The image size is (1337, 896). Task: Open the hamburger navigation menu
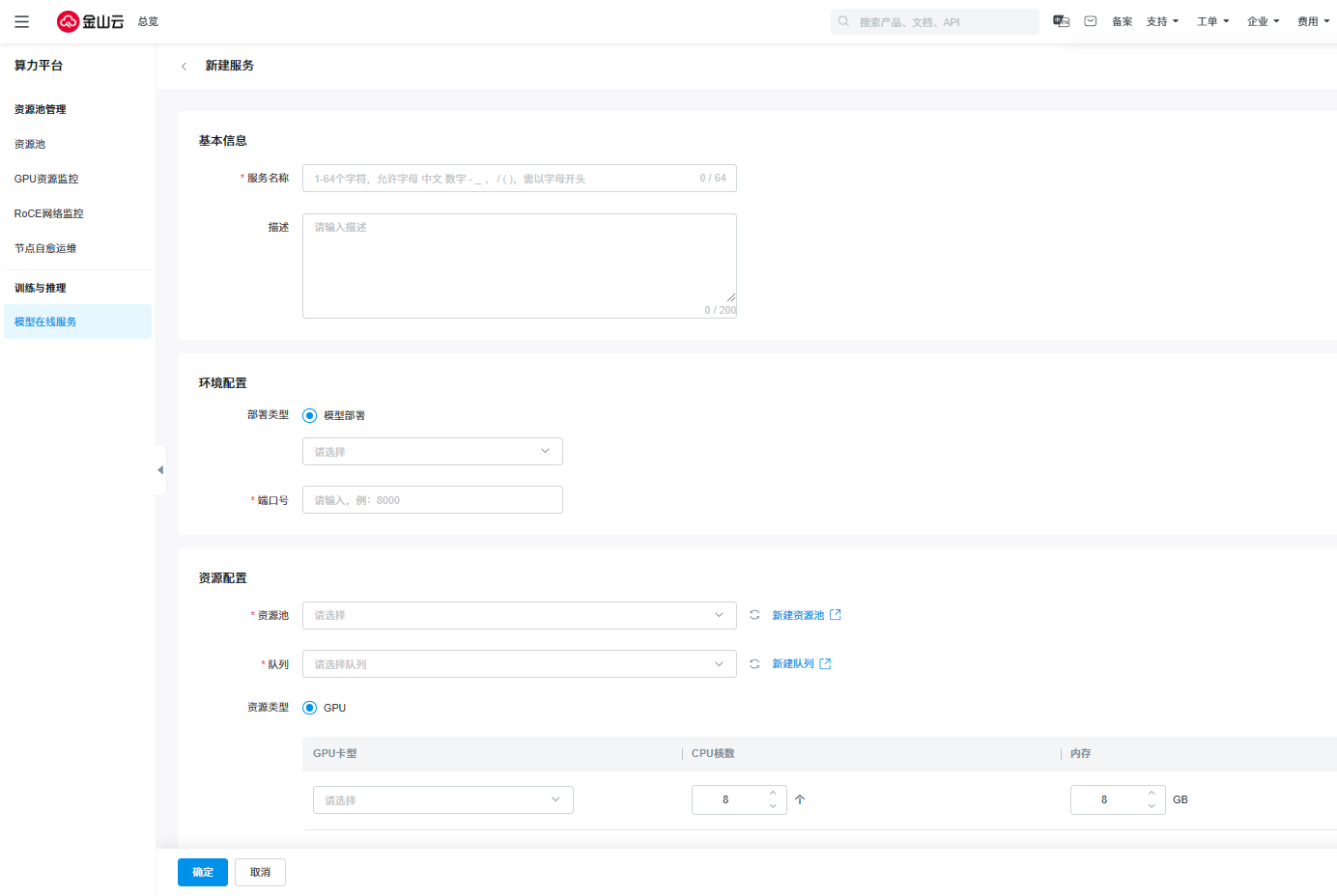[x=21, y=21]
